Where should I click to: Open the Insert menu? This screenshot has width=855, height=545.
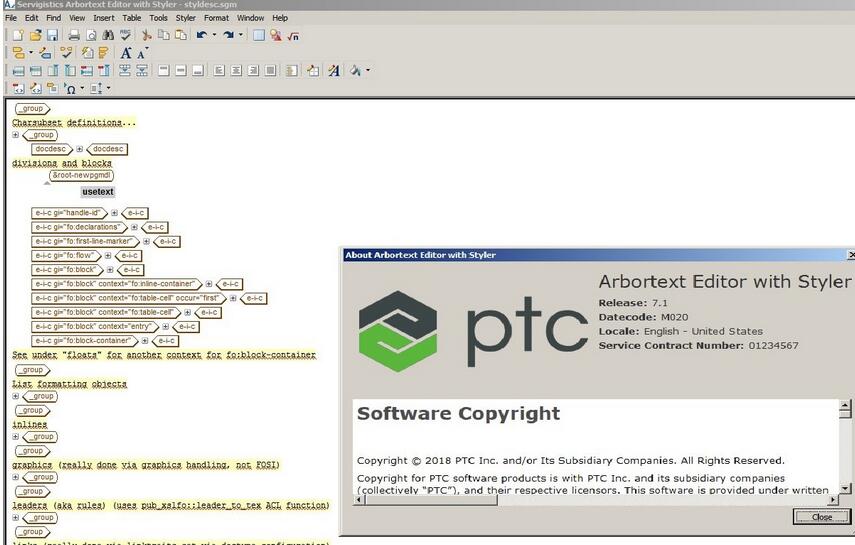click(x=104, y=18)
